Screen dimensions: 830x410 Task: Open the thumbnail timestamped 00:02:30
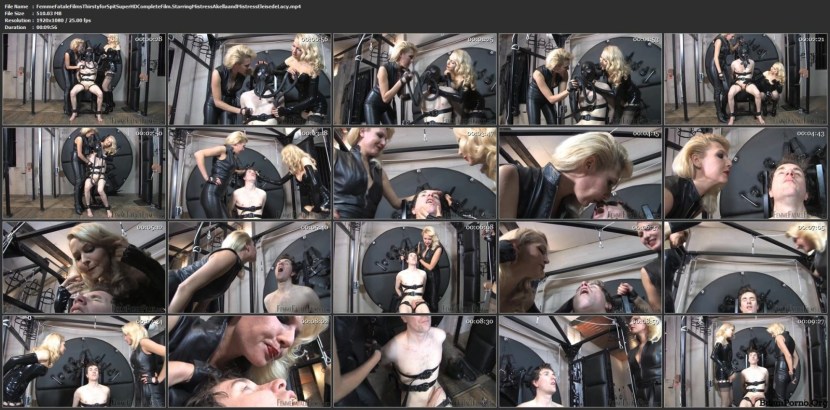click(83, 173)
